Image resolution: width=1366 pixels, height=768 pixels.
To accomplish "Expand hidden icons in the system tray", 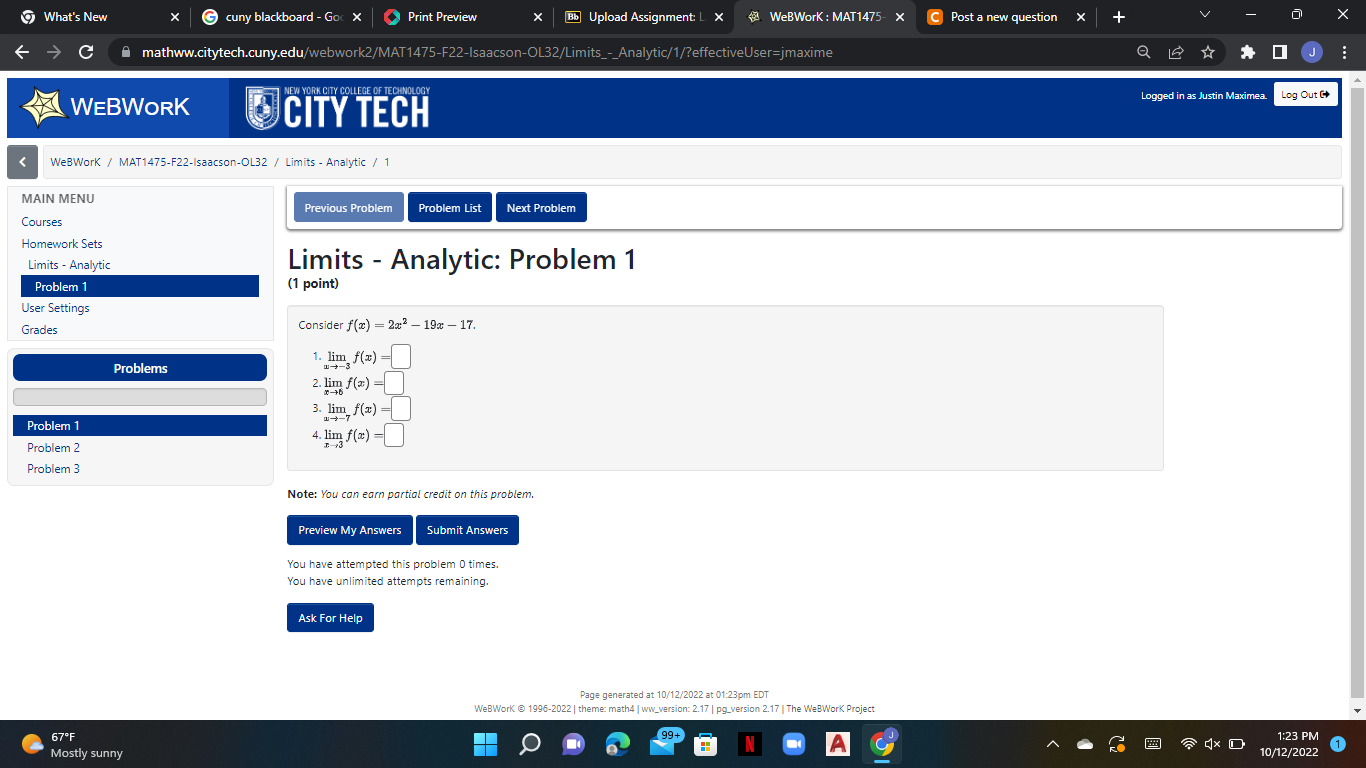I will tap(1053, 744).
